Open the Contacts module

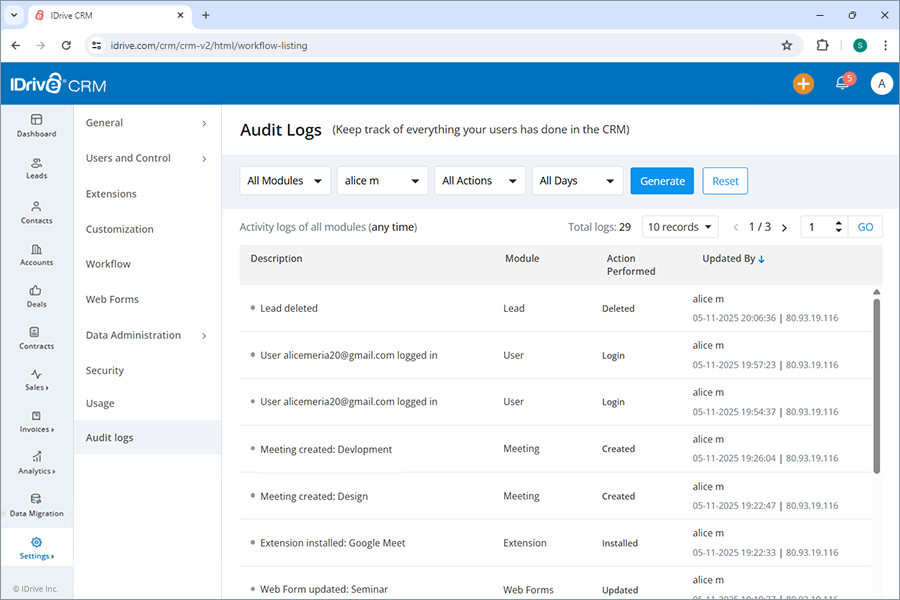point(36,213)
